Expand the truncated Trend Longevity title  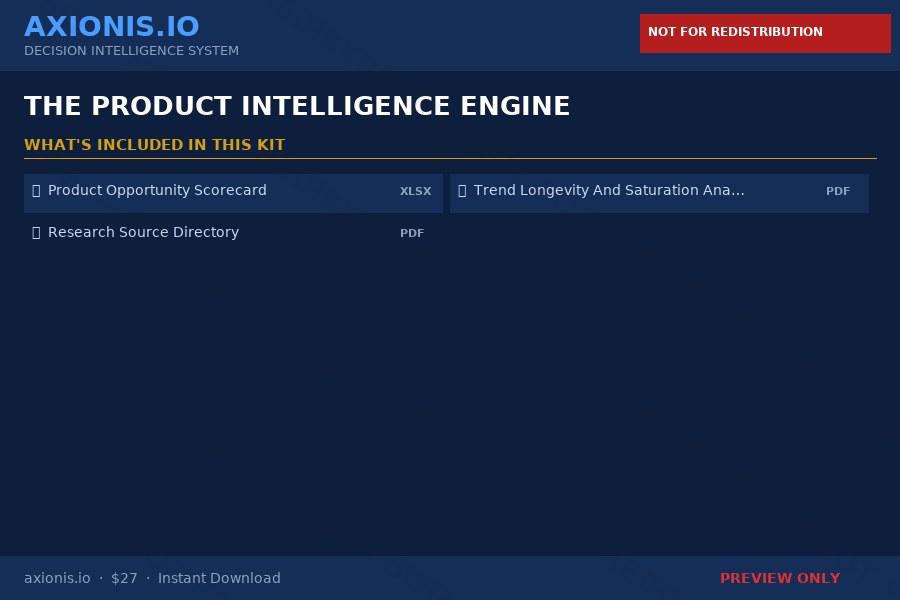click(x=609, y=190)
